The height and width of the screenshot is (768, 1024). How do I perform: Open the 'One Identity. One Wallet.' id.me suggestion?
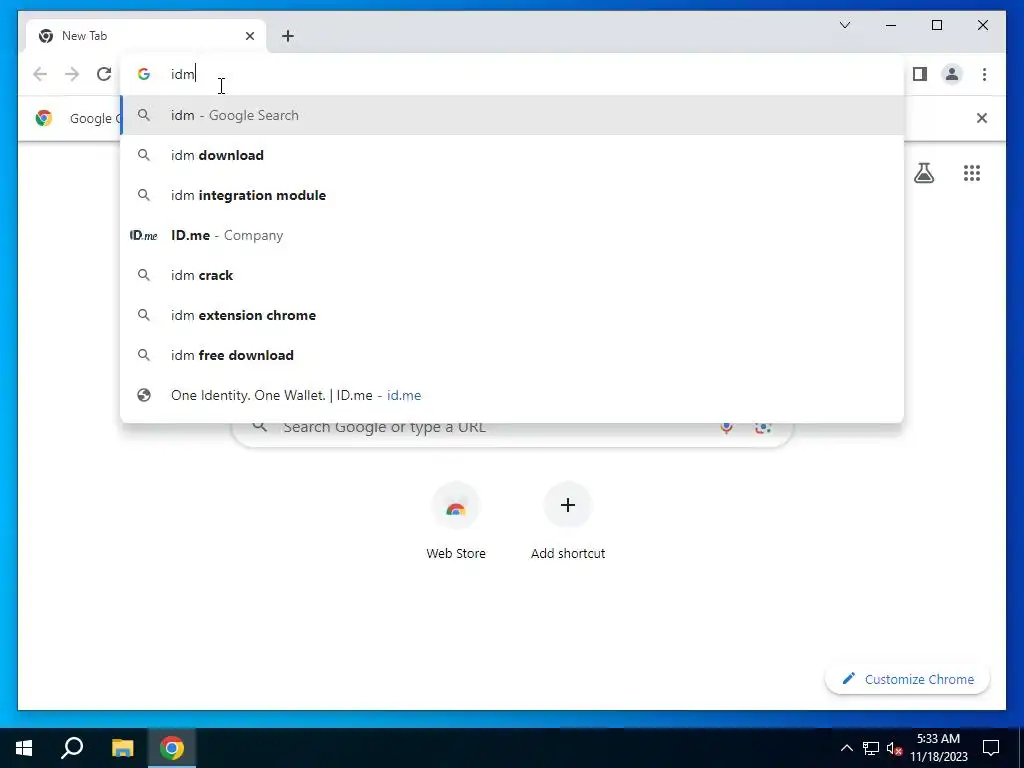point(513,395)
